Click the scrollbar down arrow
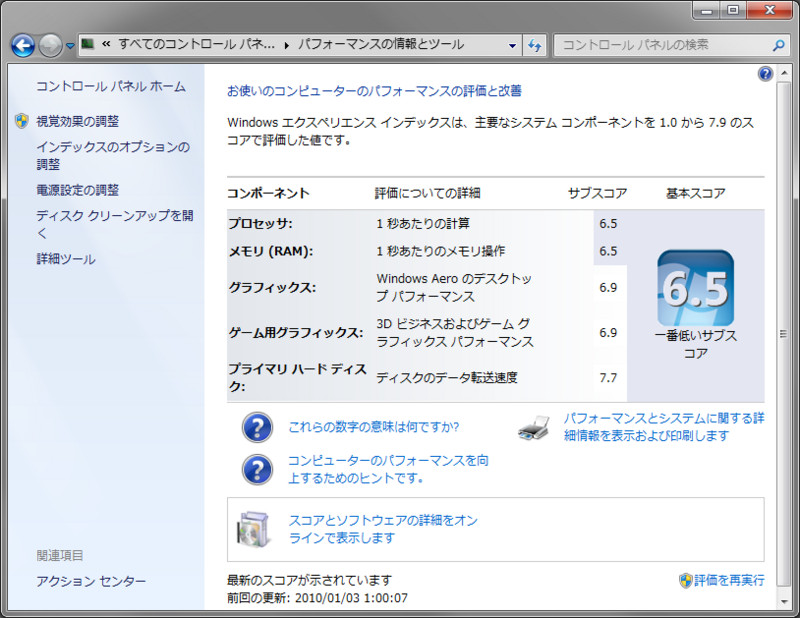This screenshot has width=800, height=618. tap(784, 602)
